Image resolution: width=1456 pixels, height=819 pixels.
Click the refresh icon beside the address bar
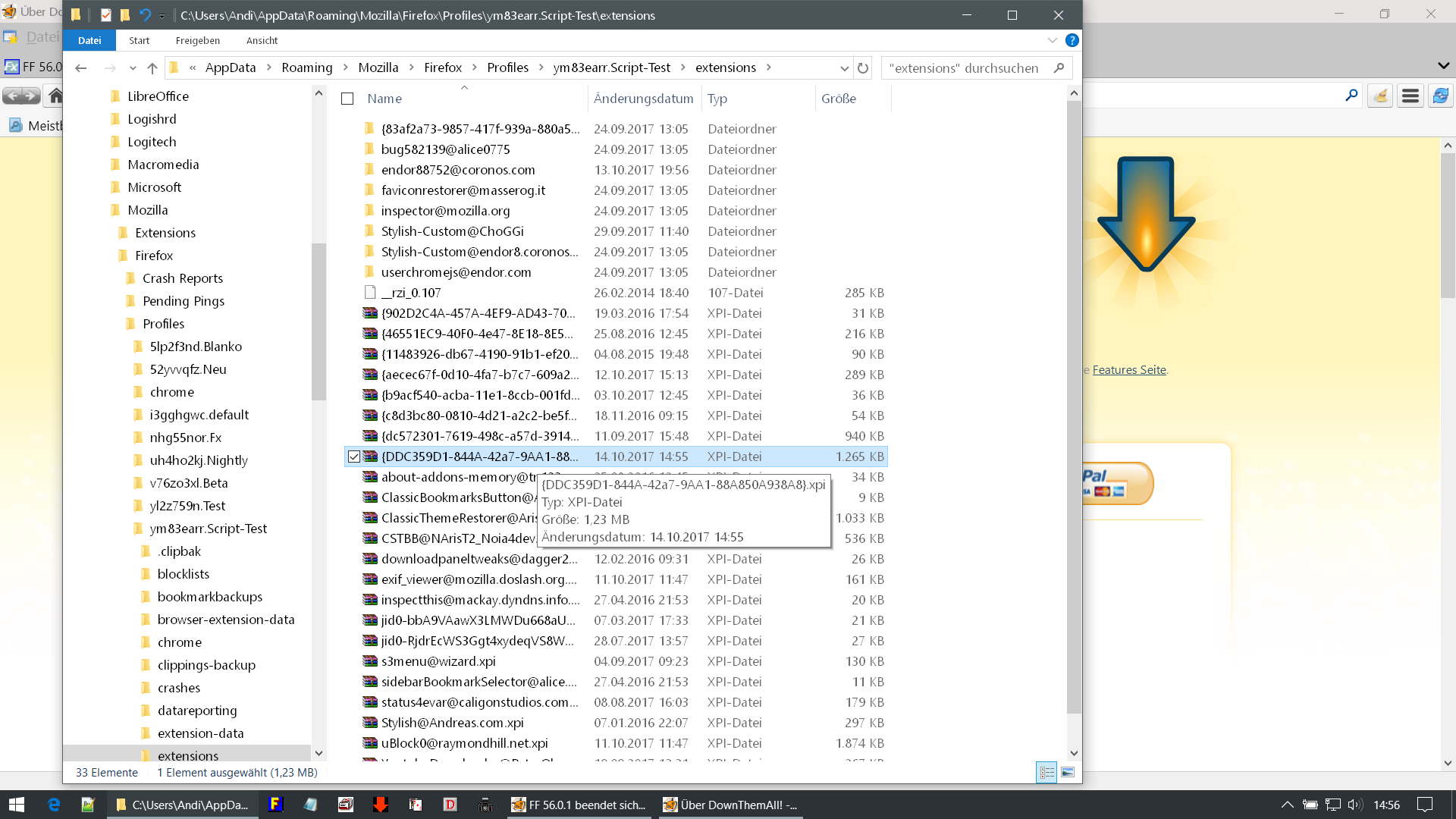point(863,68)
